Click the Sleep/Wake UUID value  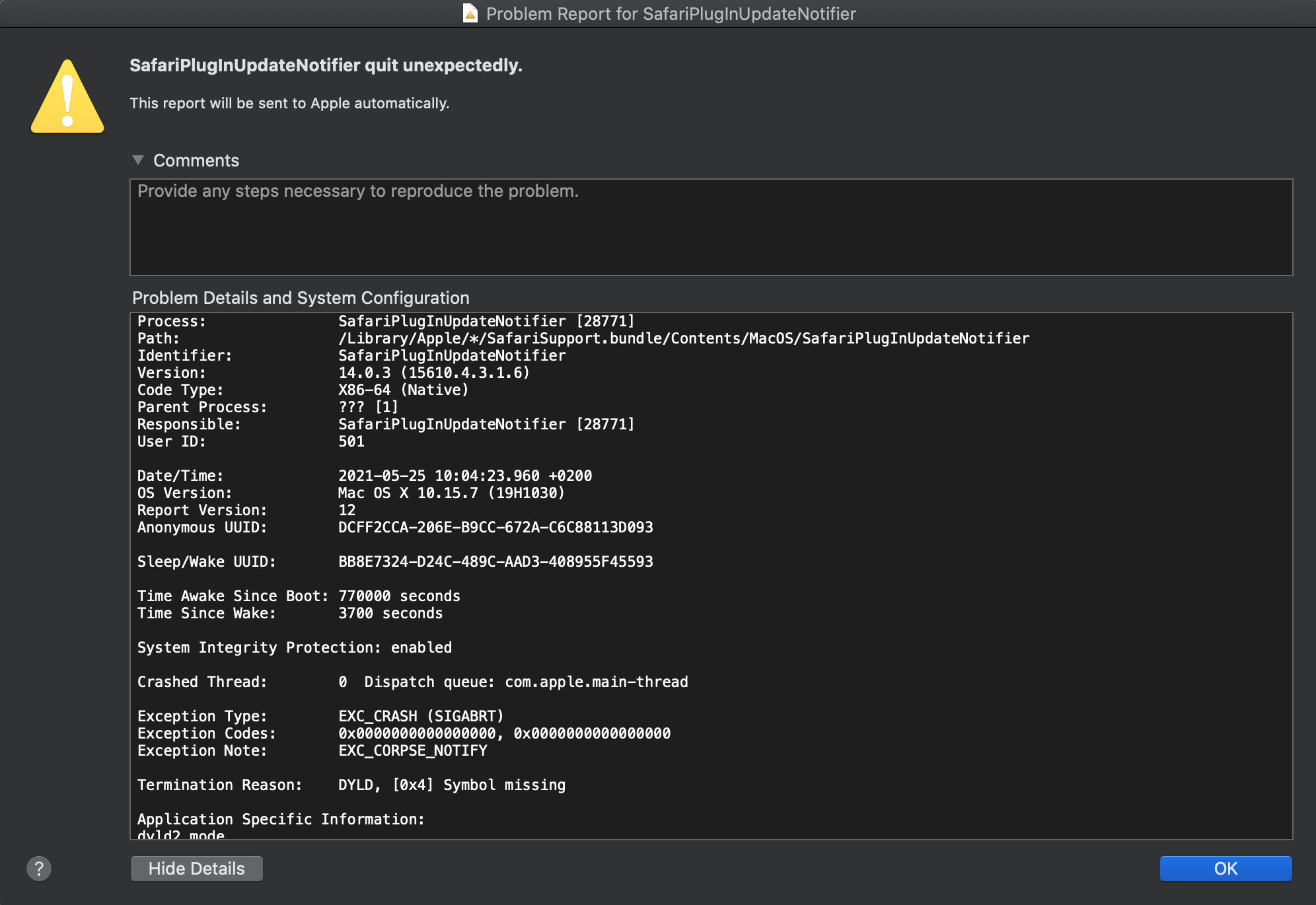[495, 561]
